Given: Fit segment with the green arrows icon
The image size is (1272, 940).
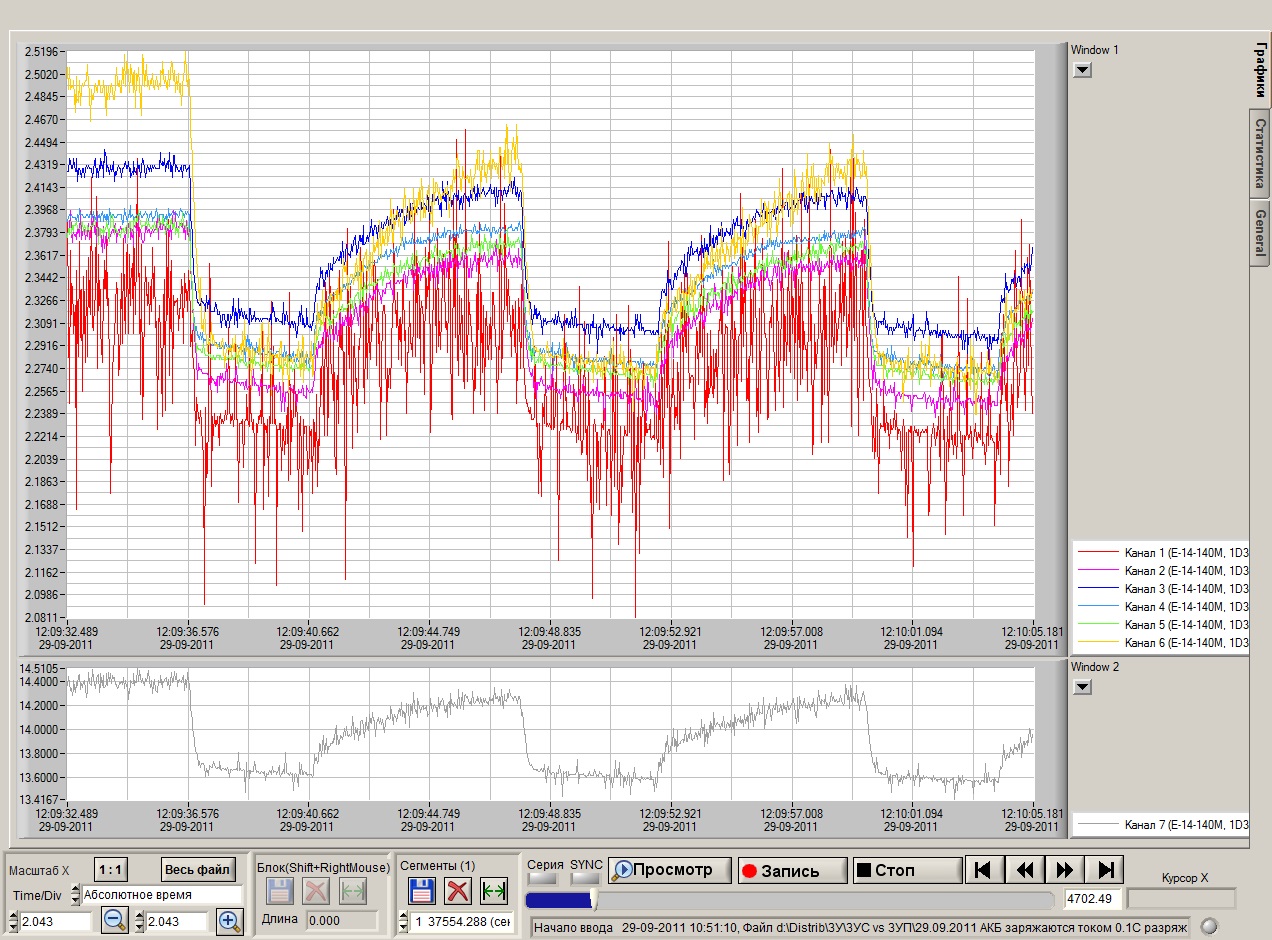Looking at the screenshot, I should click(x=494, y=891).
